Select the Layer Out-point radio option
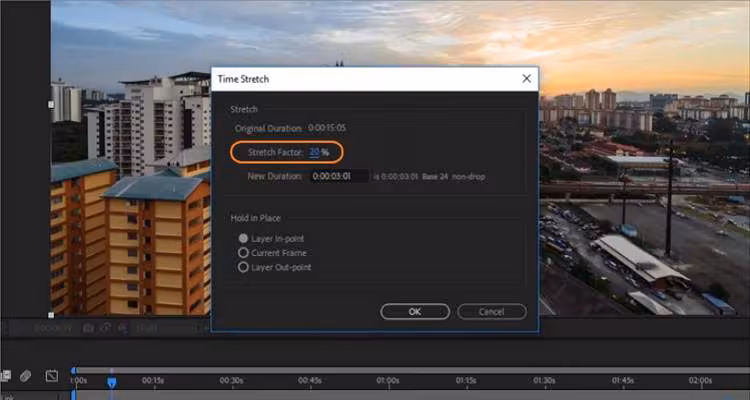Viewport: 750px width, 400px height. click(x=275, y=267)
